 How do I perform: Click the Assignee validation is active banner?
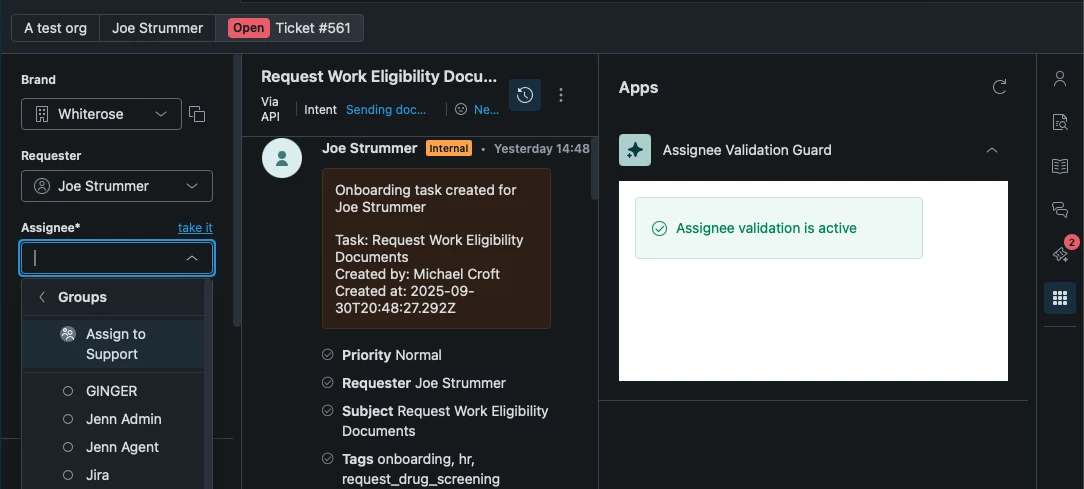click(x=778, y=228)
